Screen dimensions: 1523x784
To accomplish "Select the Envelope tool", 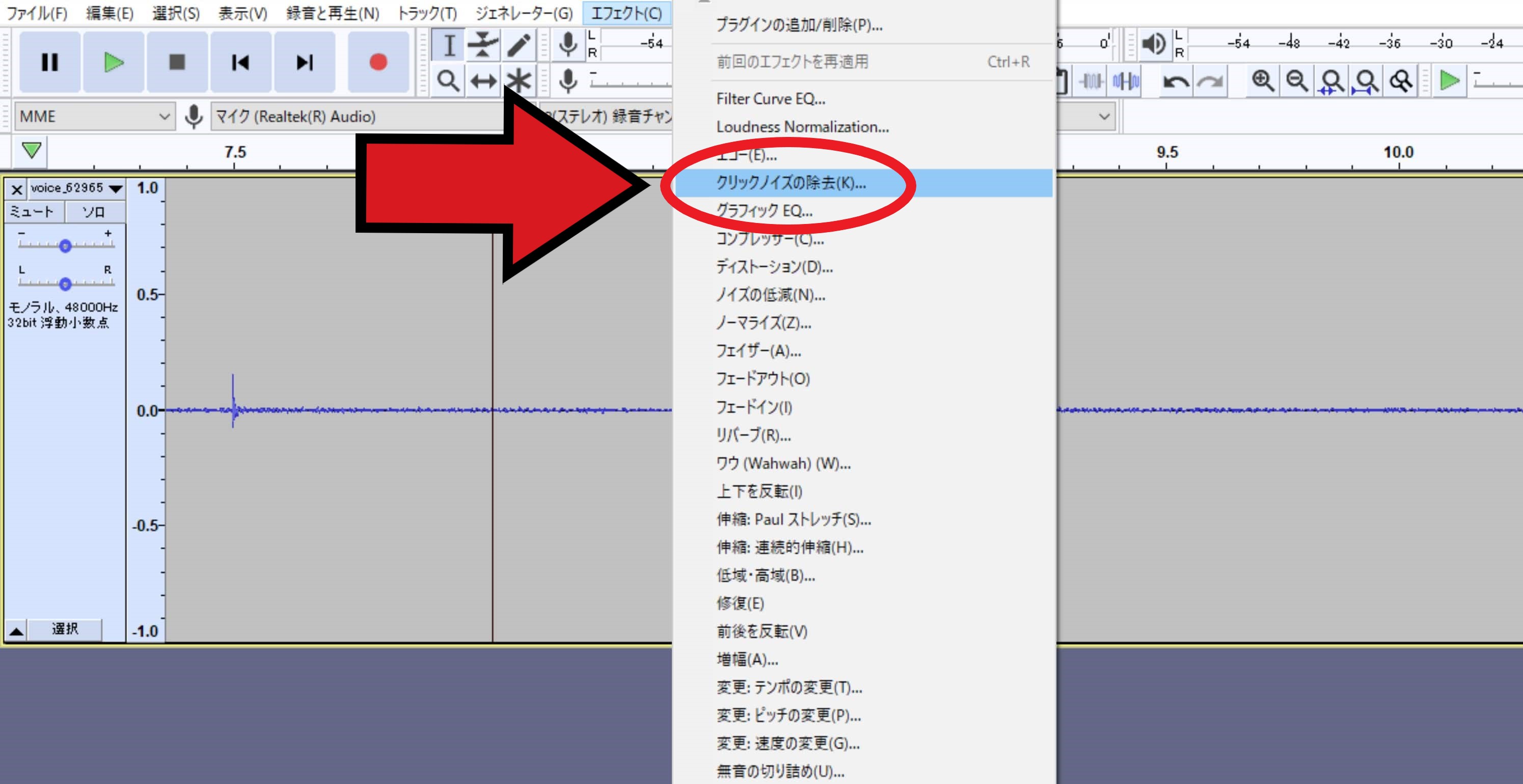I will (483, 45).
